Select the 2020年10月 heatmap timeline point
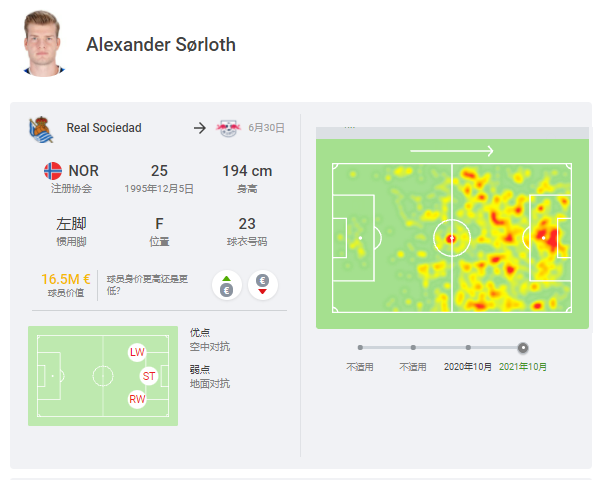This screenshot has height=480, width=600. [x=468, y=348]
